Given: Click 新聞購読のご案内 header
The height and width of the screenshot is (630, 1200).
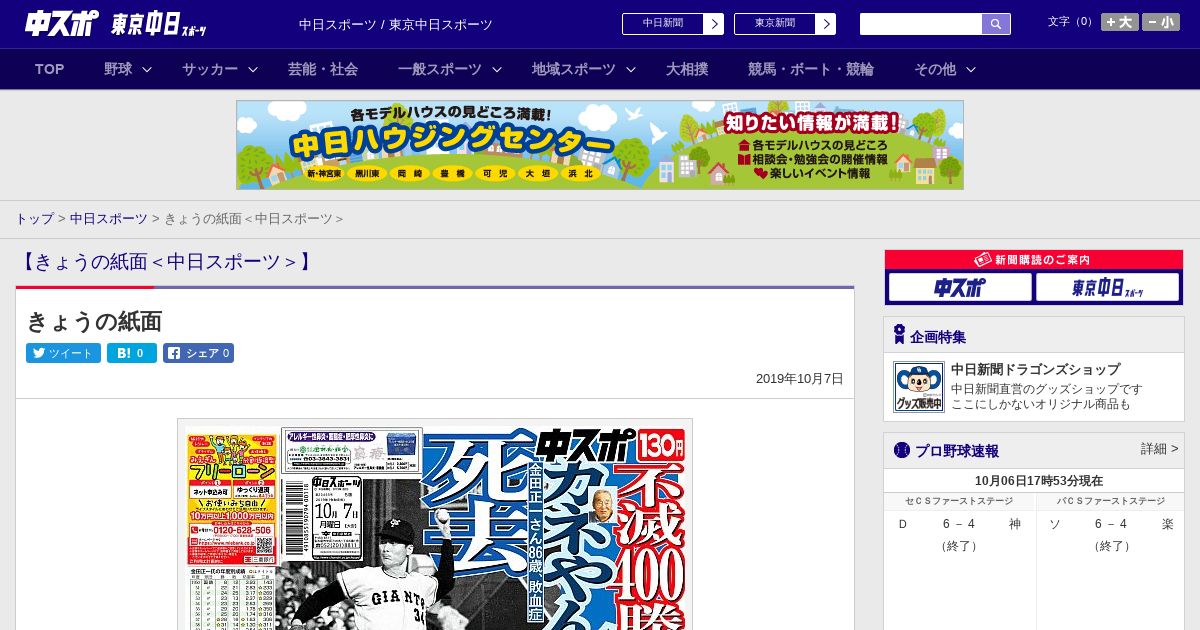Looking at the screenshot, I should pos(1034,260).
